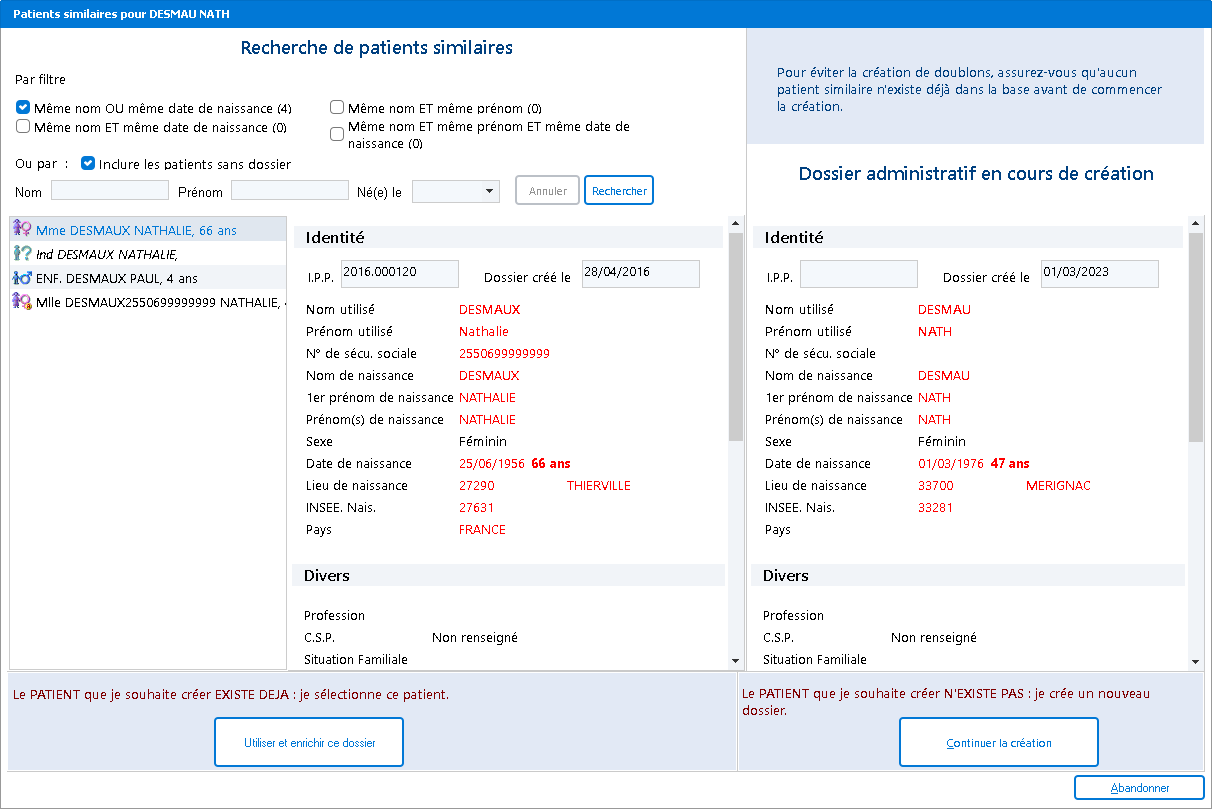Open the 'Né(e) le' date dropdown
This screenshot has height=810, width=1212.
(489, 191)
